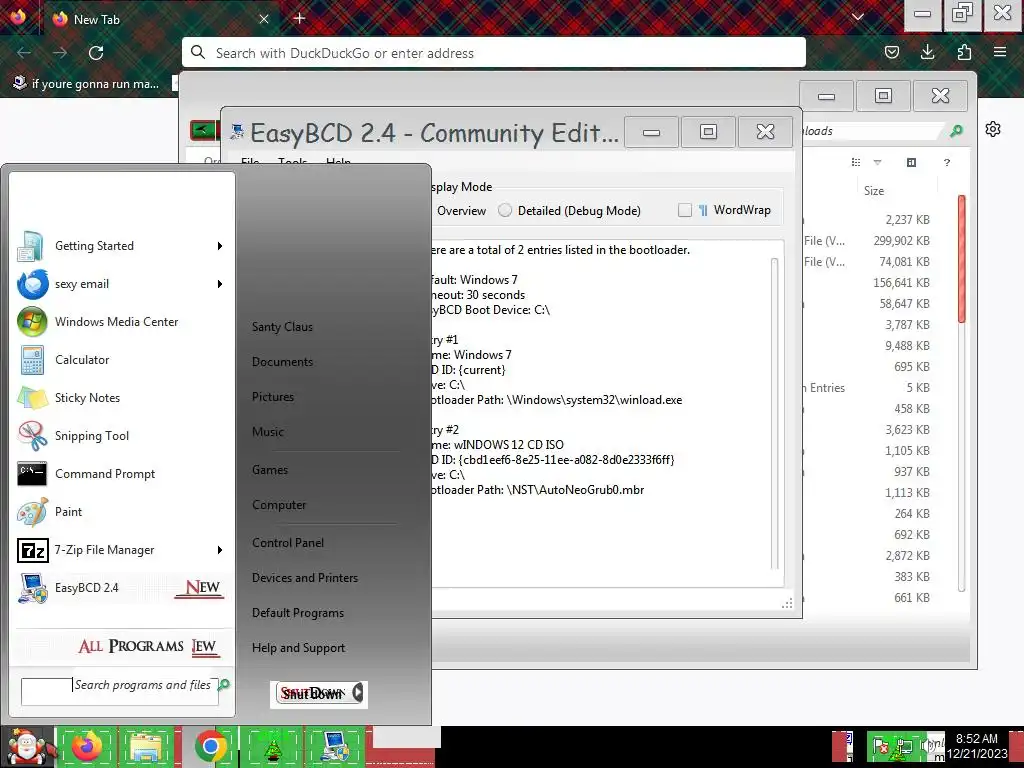Sort Explorer files by Size column

click(x=874, y=191)
